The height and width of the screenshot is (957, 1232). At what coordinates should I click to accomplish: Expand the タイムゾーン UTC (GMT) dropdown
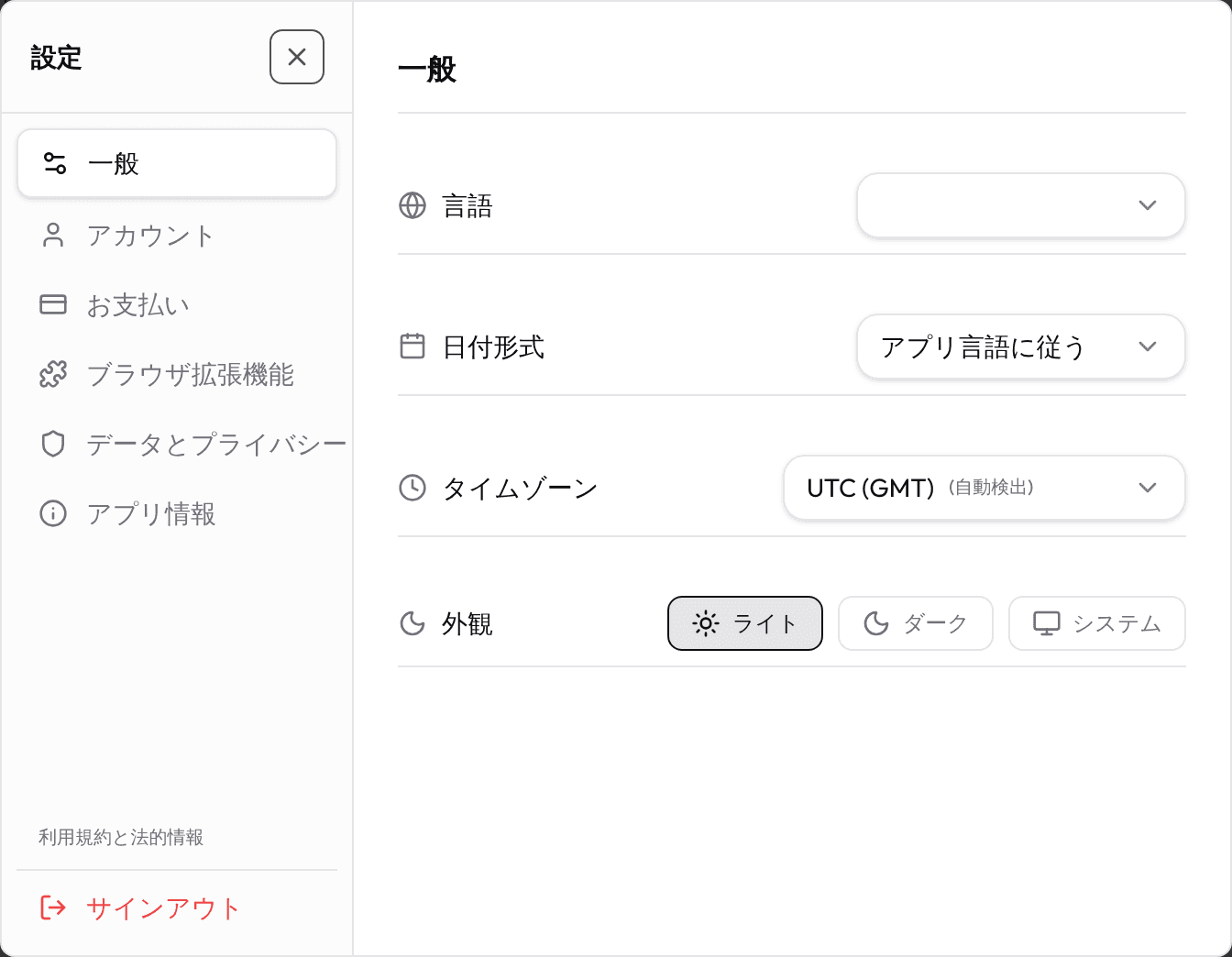tap(984, 488)
